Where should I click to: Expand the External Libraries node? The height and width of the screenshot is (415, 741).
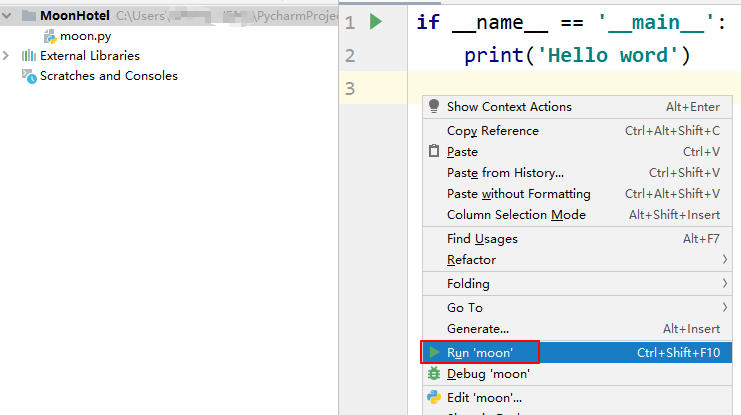tap(6, 56)
